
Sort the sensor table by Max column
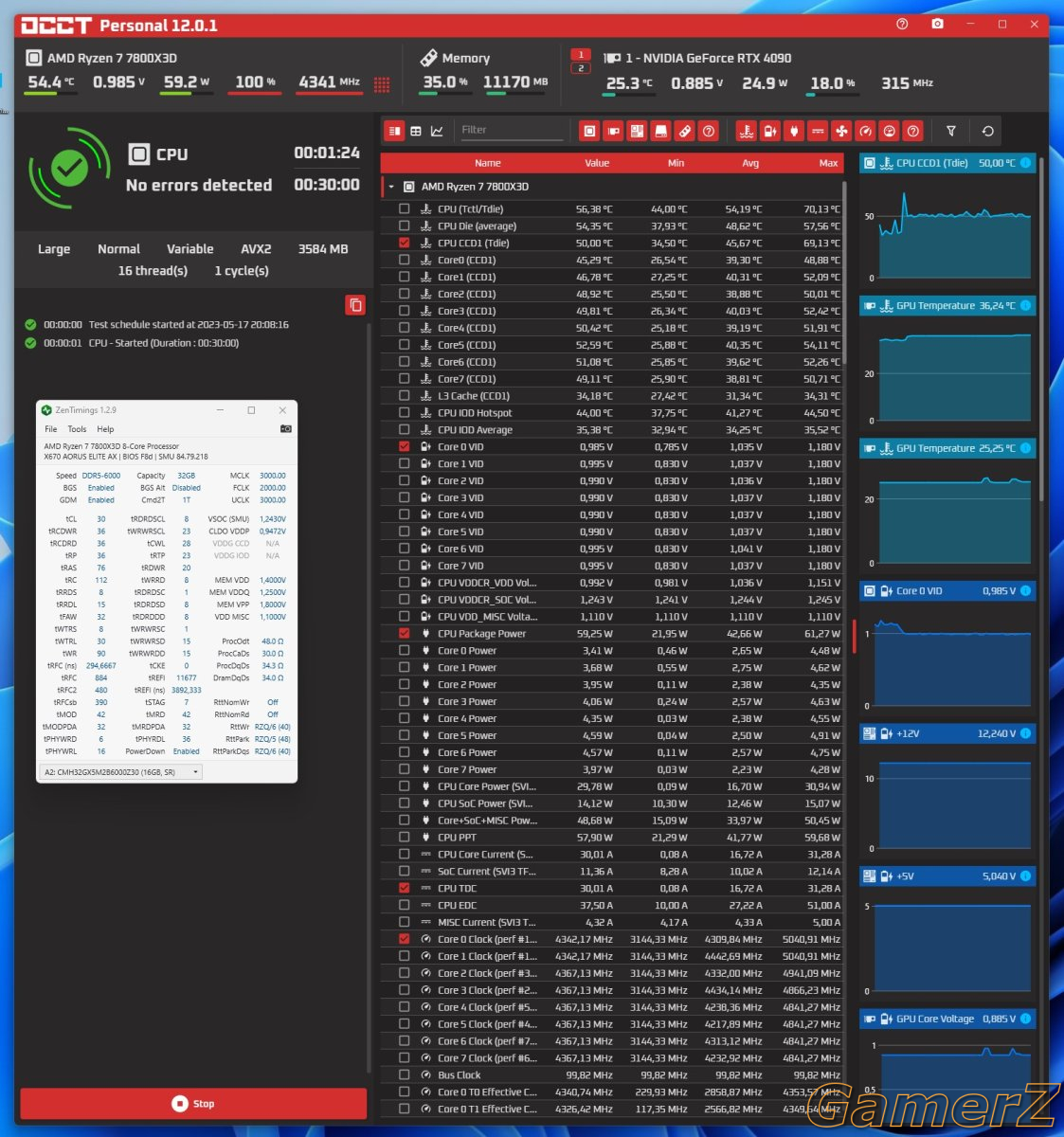[x=828, y=163]
